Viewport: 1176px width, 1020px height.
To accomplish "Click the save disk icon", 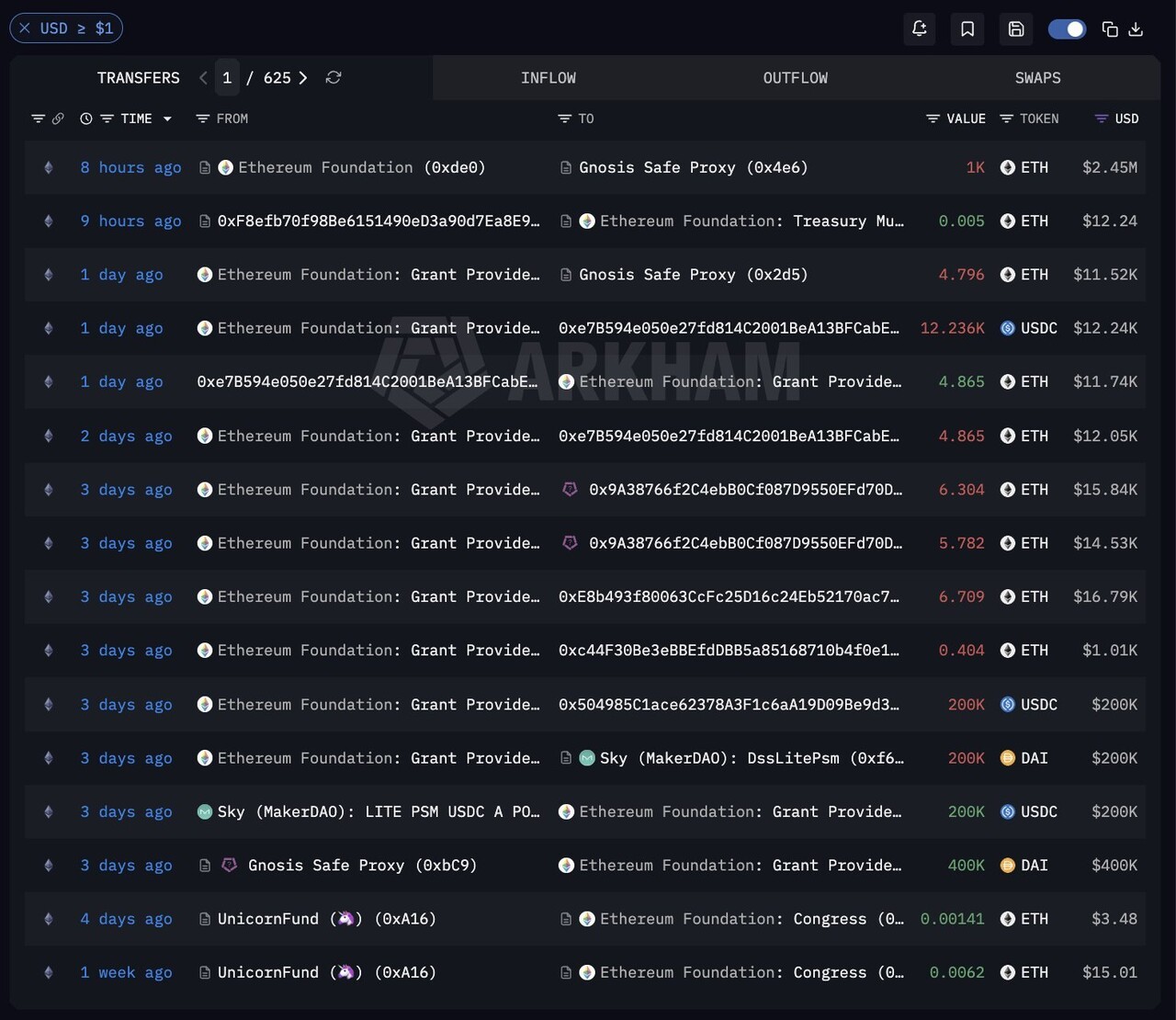I will click(1016, 28).
